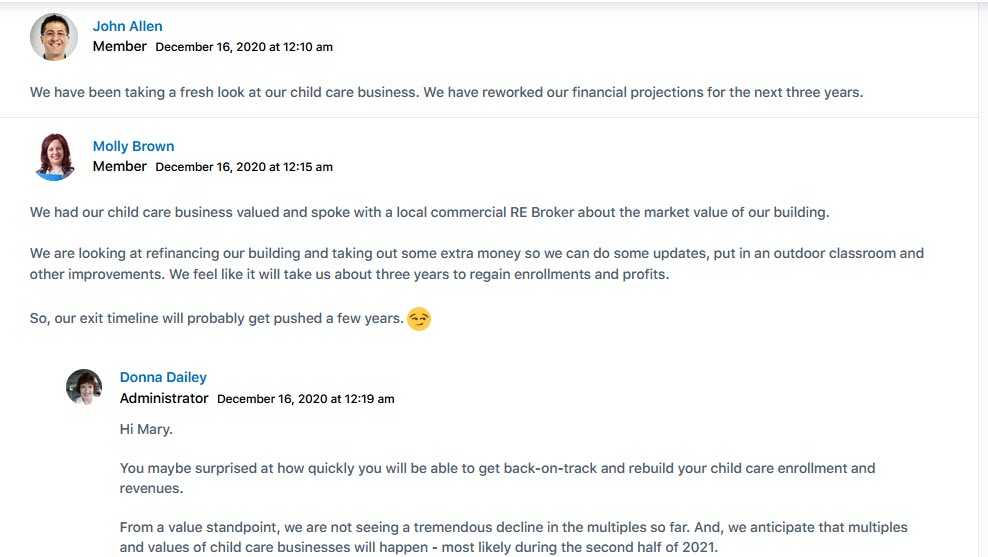The image size is (988, 557).
Task: Click the Member label under Molly Brown
Action: coord(120,166)
